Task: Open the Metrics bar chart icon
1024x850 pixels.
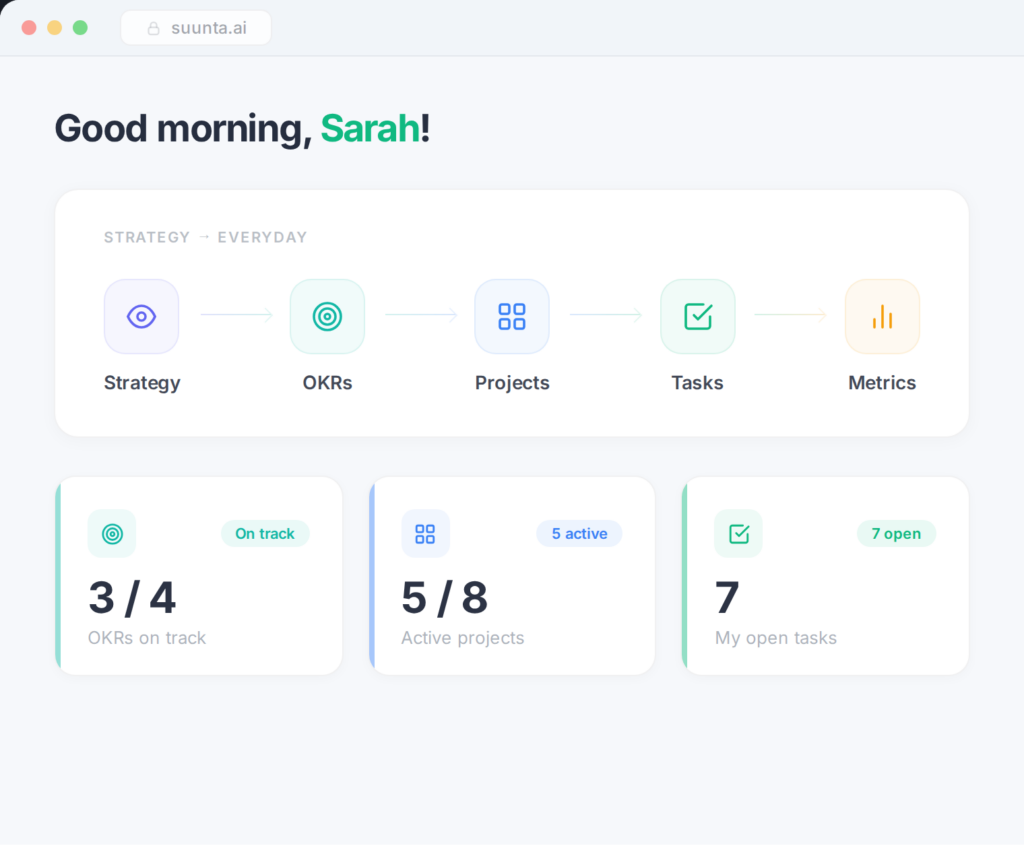Action: [x=882, y=317]
